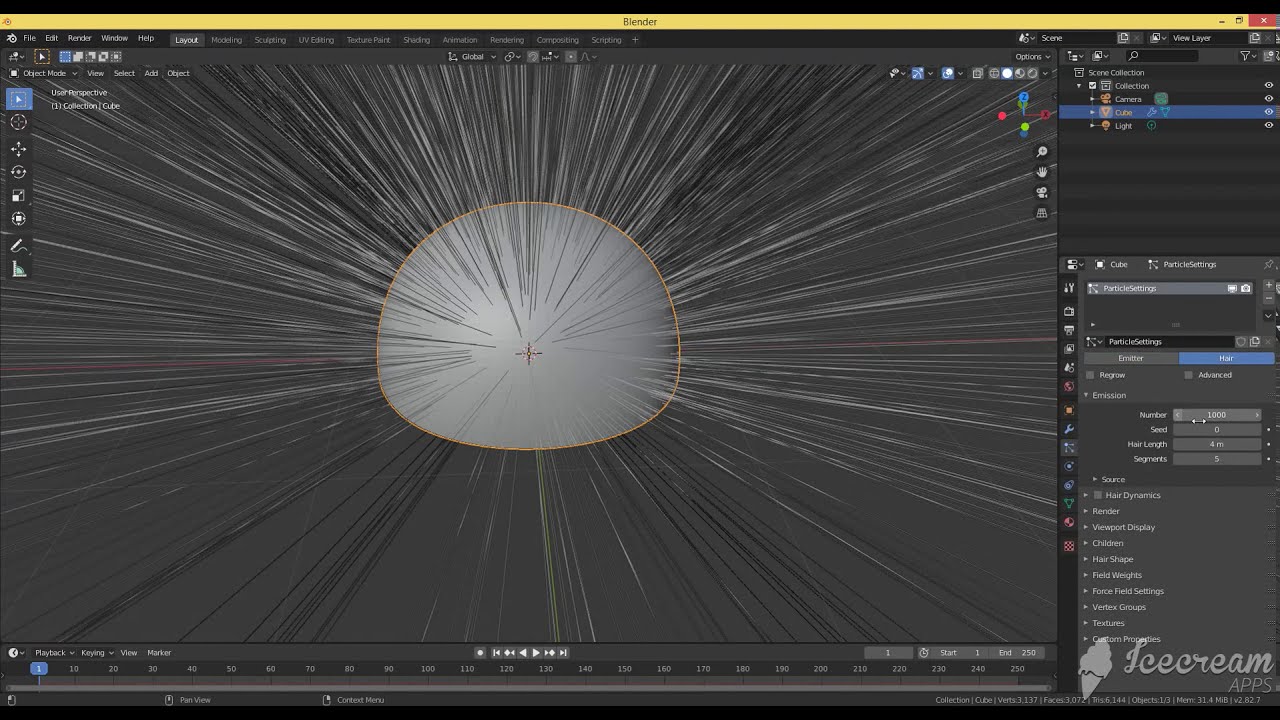Add a new particle system slot
Screen dimensions: 1280x720
(x=1269, y=286)
